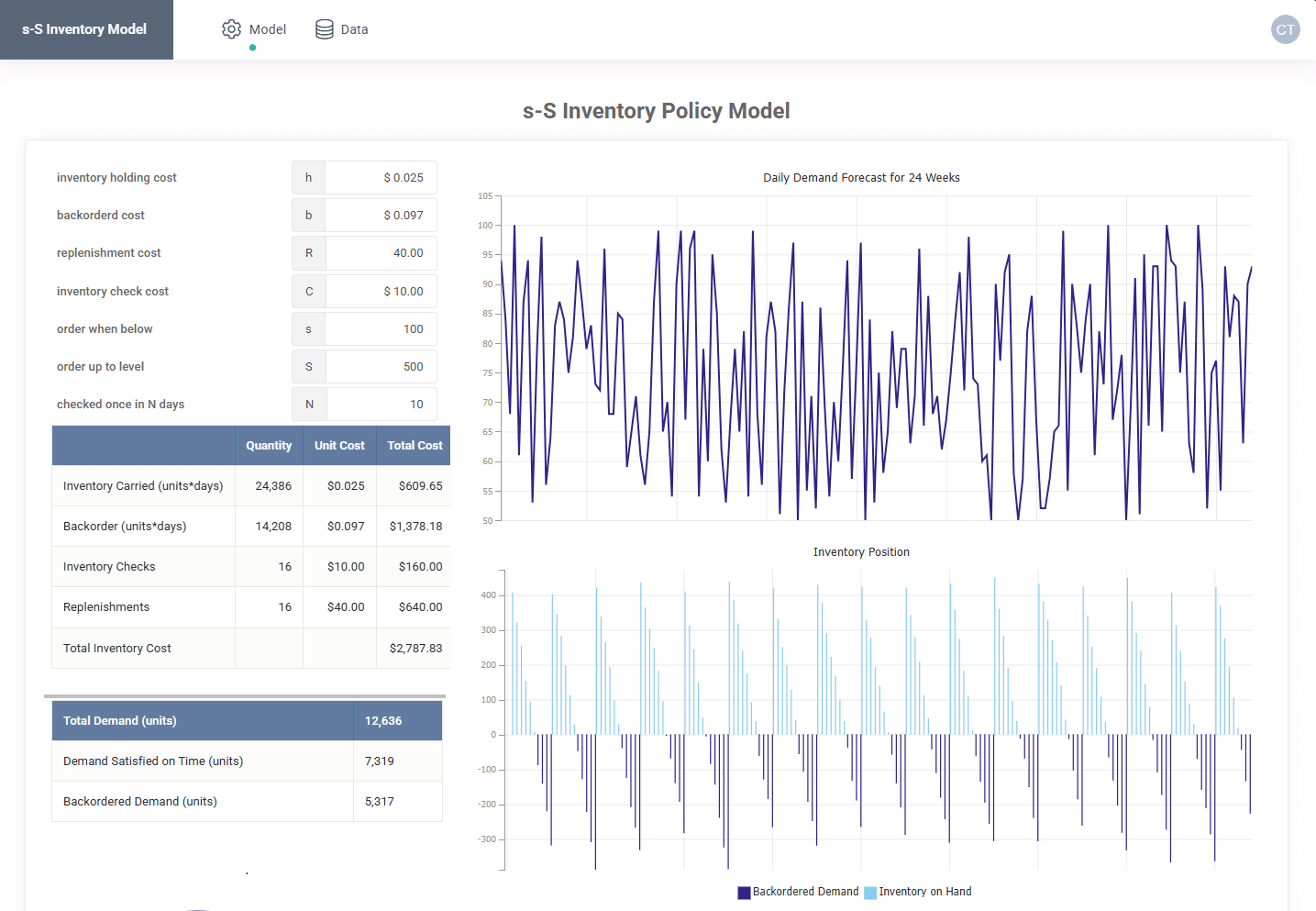Edit the inventory holding cost field
The image size is (1316, 911).
click(381, 178)
